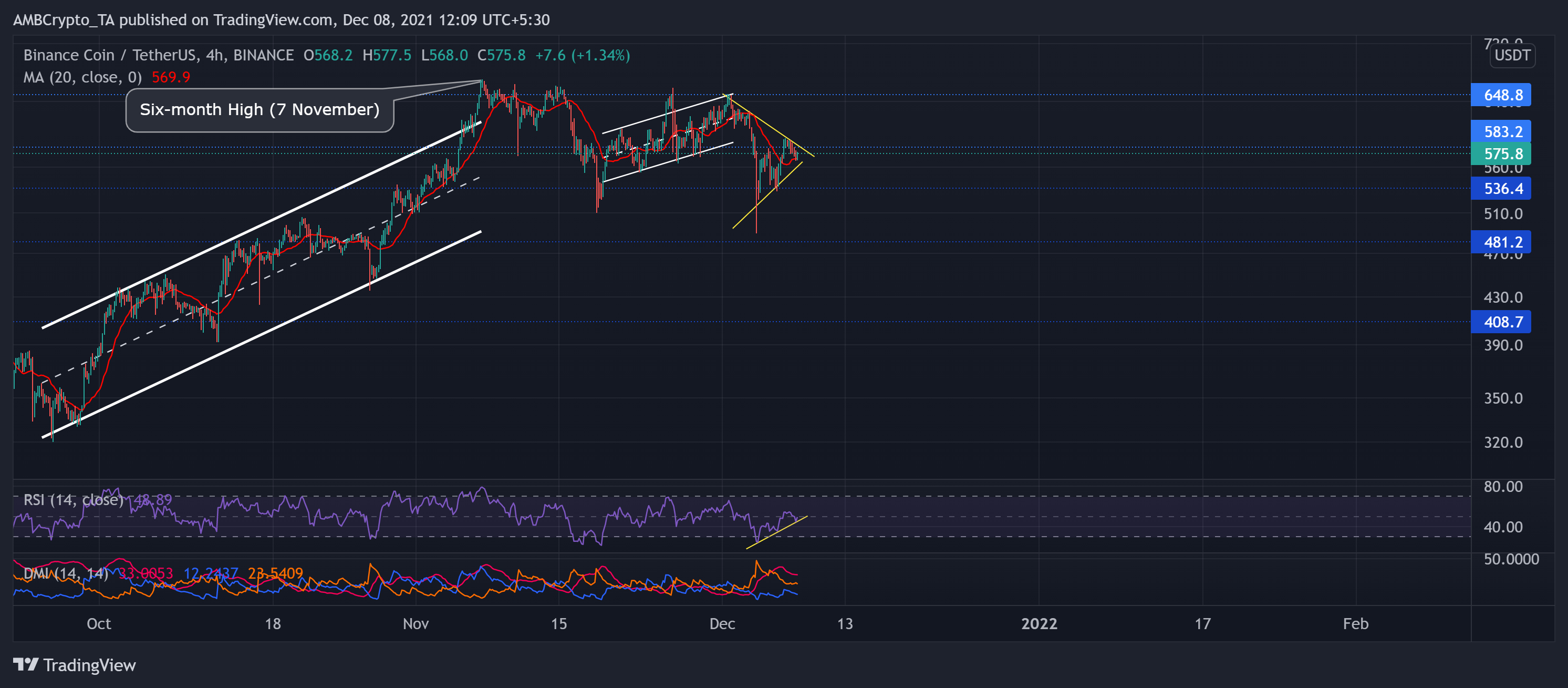This screenshot has height=688, width=1568.
Task: Select the Dec label on the time axis
Action: [x=724, y=623]
